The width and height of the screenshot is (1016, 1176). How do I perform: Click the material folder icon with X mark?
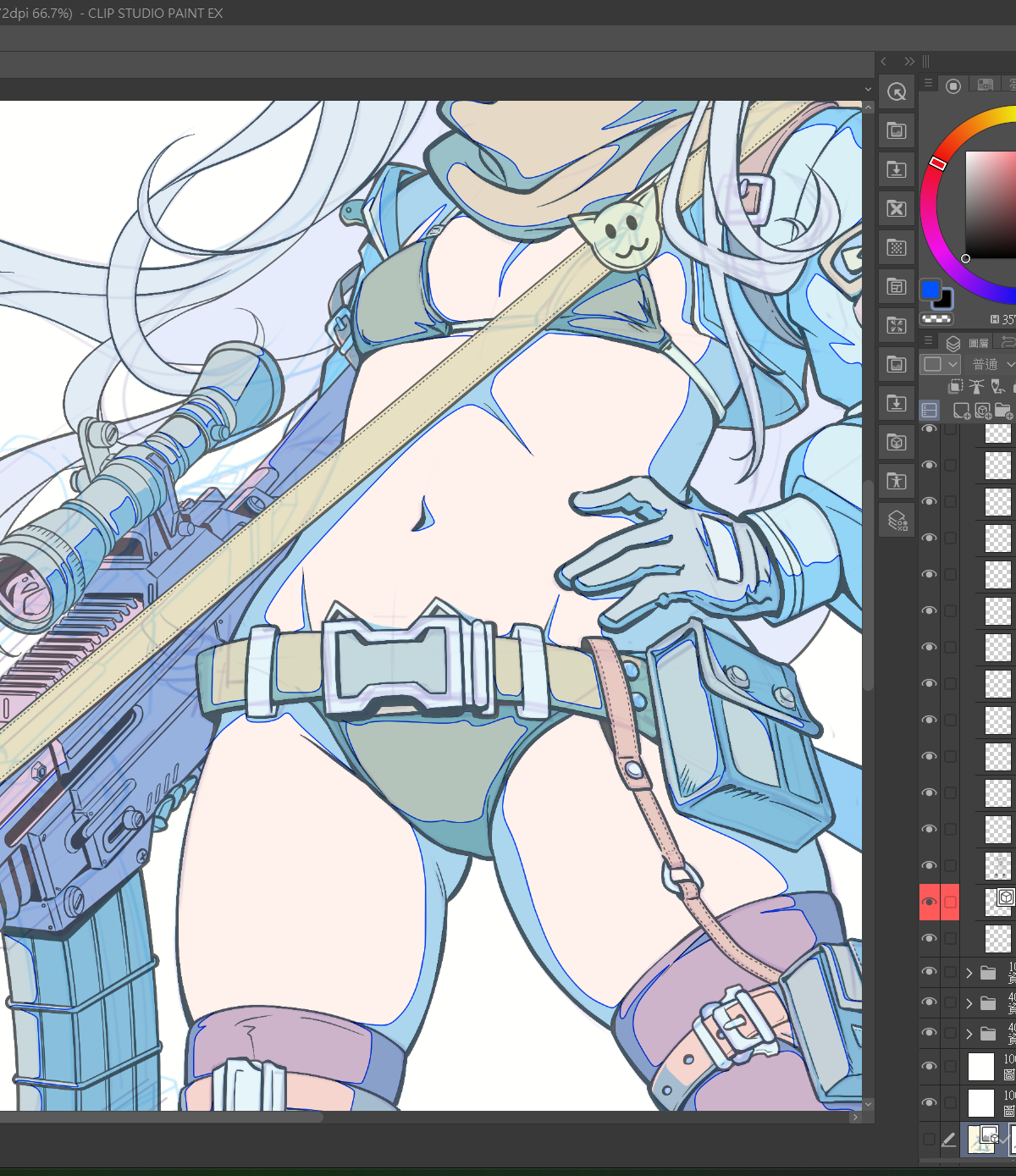pyautogui.click(x=896, y=208)
